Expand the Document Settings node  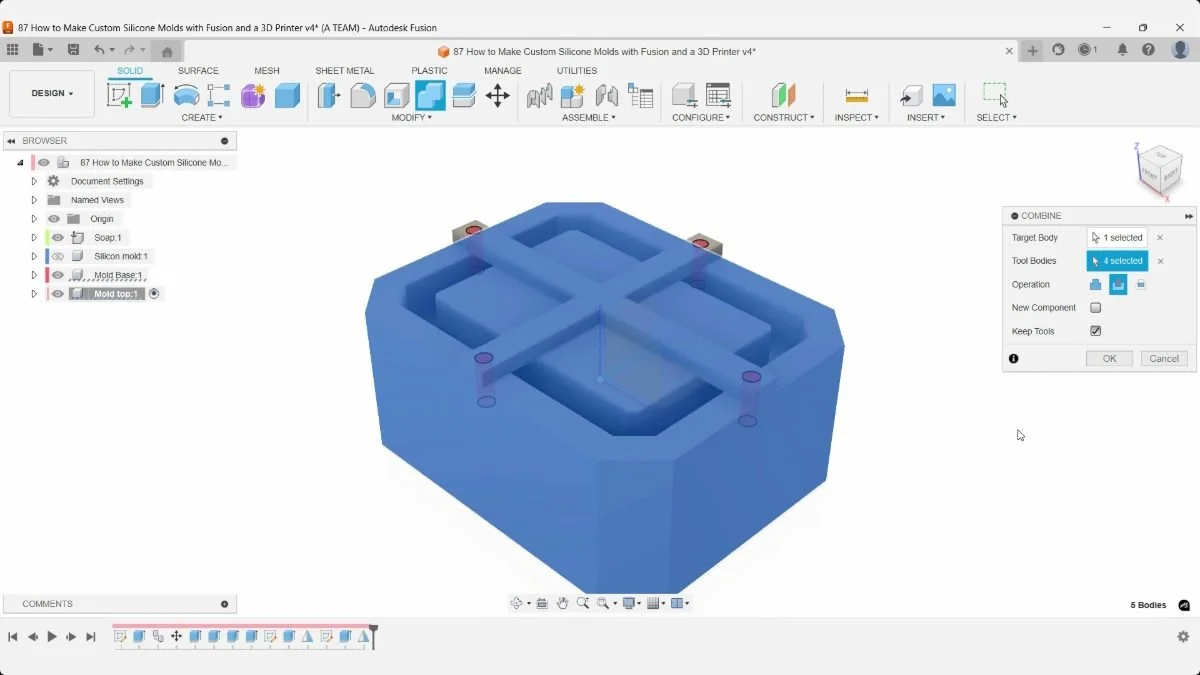point(34,181)
